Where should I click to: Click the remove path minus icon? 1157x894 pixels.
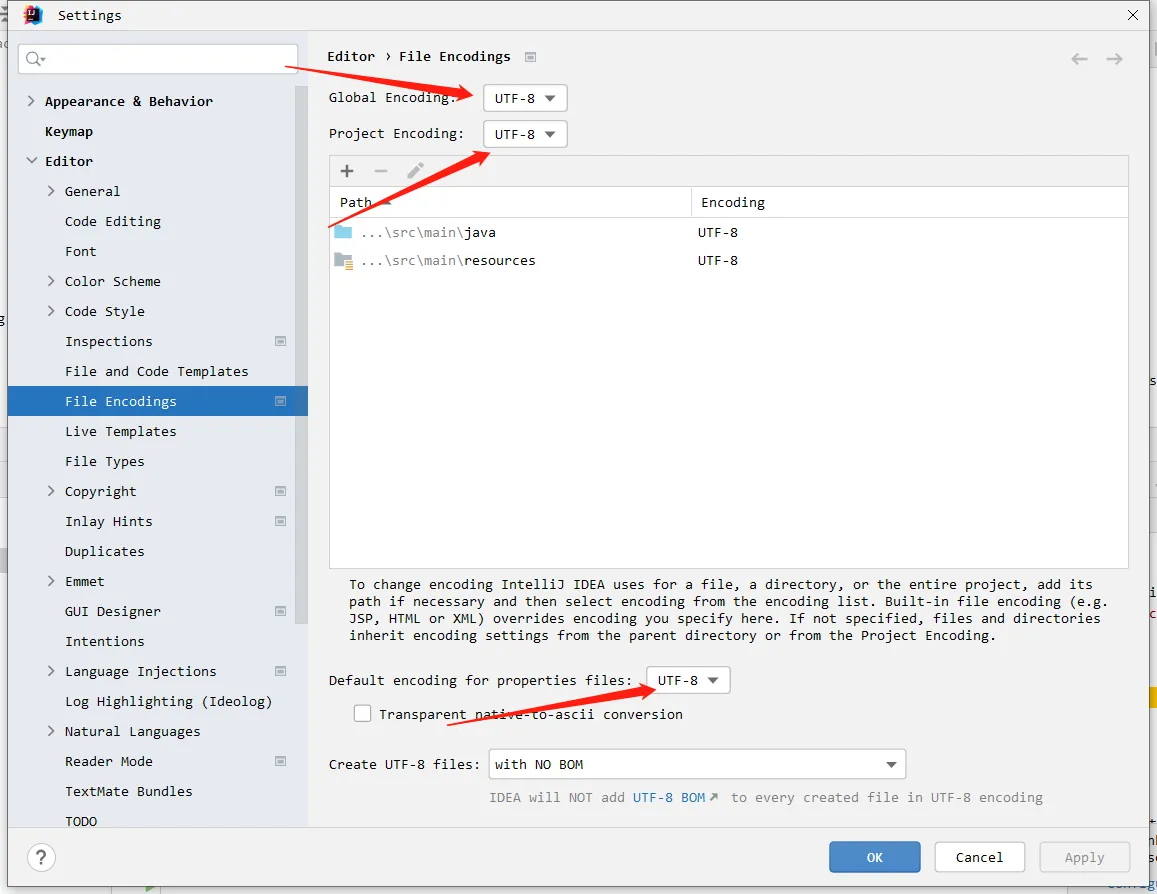(x=381, y=171)
